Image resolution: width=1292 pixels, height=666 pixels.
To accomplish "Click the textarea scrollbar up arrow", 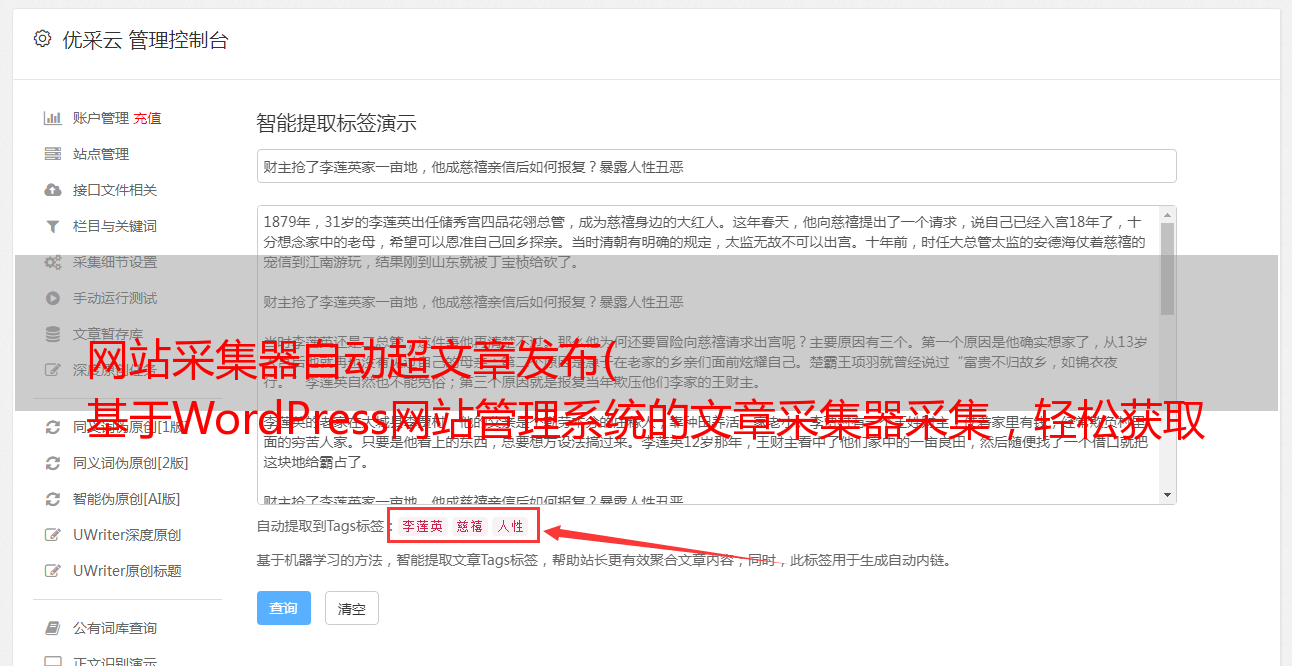I will point(1168,215).
